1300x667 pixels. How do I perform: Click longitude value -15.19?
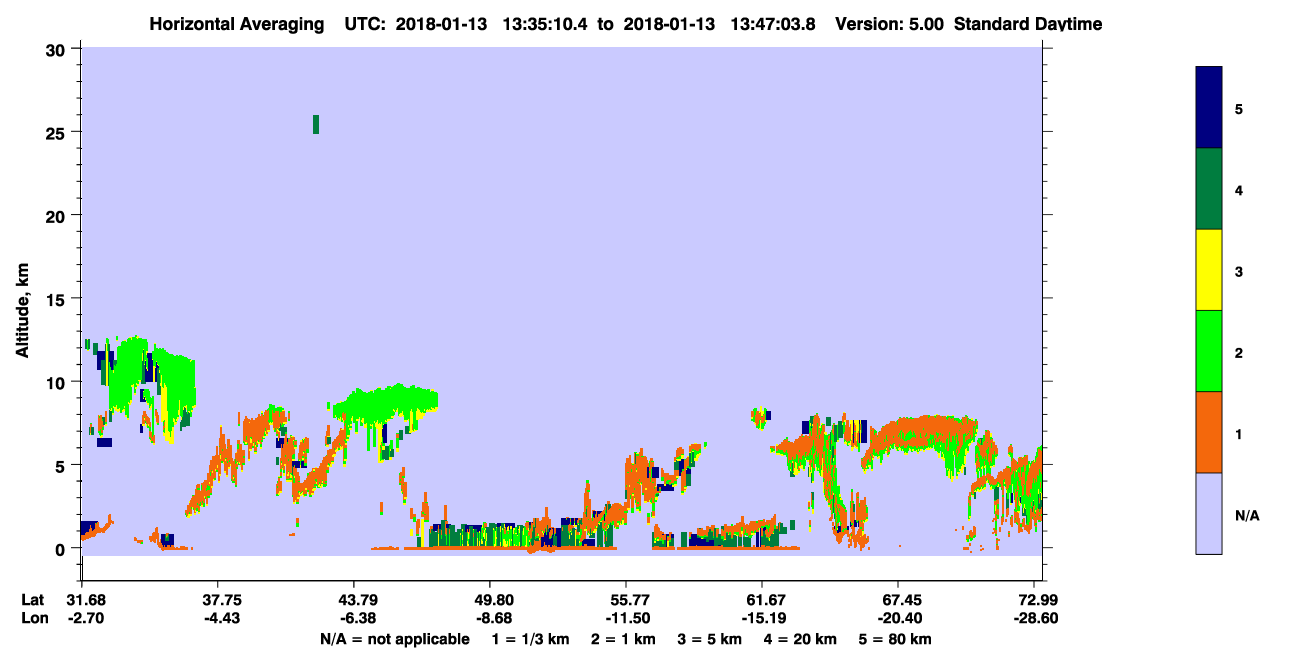[x=762, y=618]
